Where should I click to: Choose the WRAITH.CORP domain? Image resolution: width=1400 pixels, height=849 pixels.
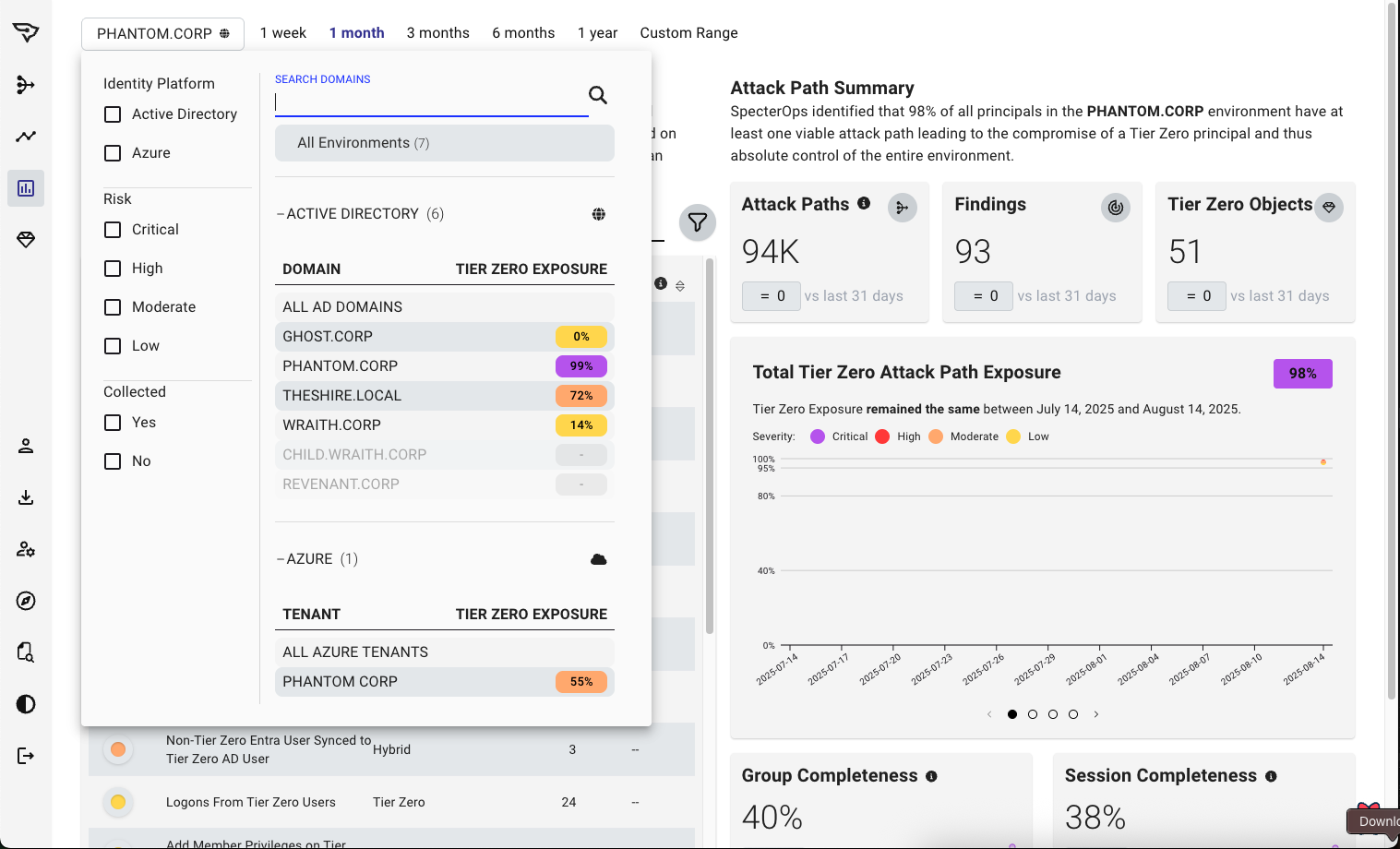445,425
